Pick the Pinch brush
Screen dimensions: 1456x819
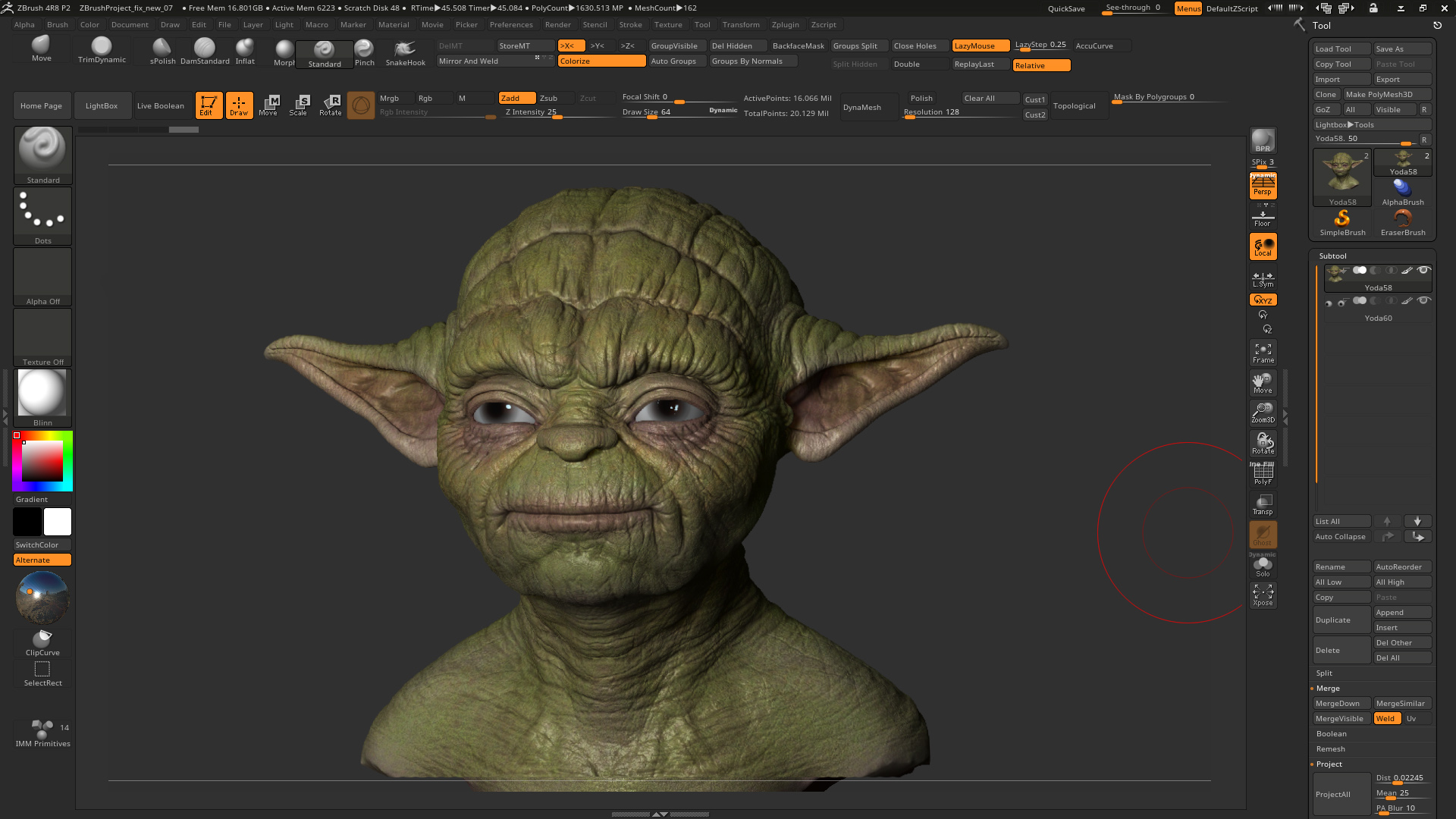click(x=365, y=52)
